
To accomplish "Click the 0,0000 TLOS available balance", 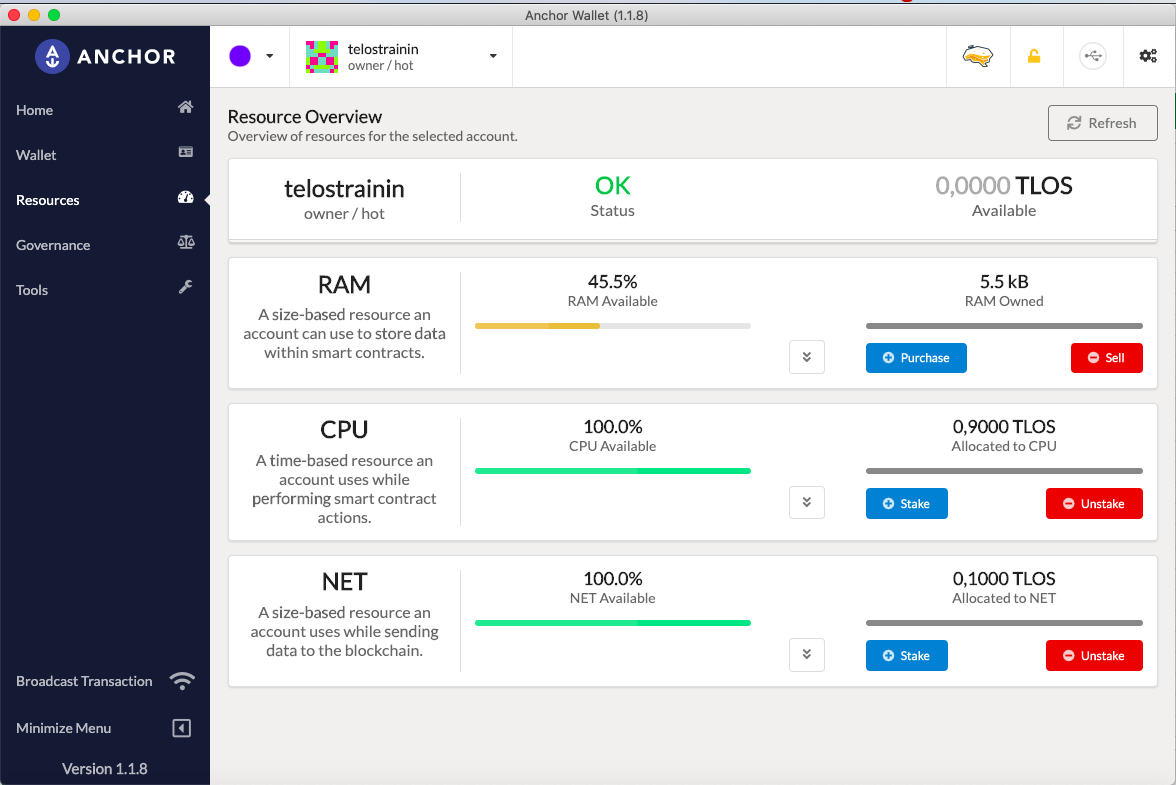I will pyautogui.click(x=1004, y=185).
